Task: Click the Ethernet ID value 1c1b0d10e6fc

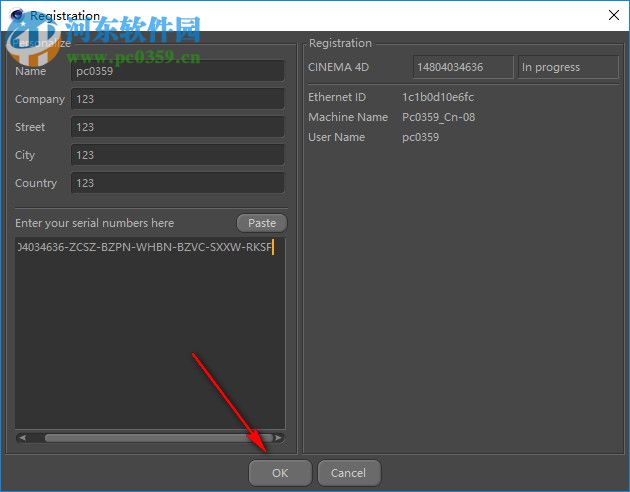Action: pos(438,97)
